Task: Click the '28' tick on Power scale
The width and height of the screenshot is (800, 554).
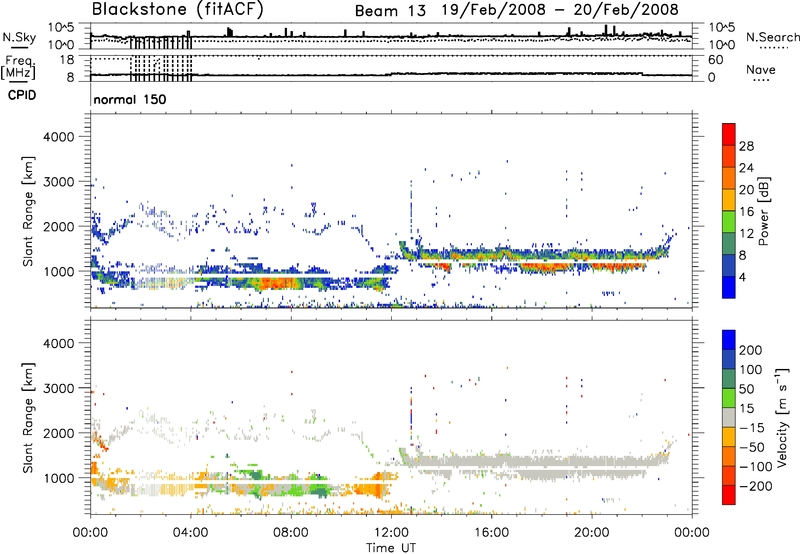Action: pos(746,146)
